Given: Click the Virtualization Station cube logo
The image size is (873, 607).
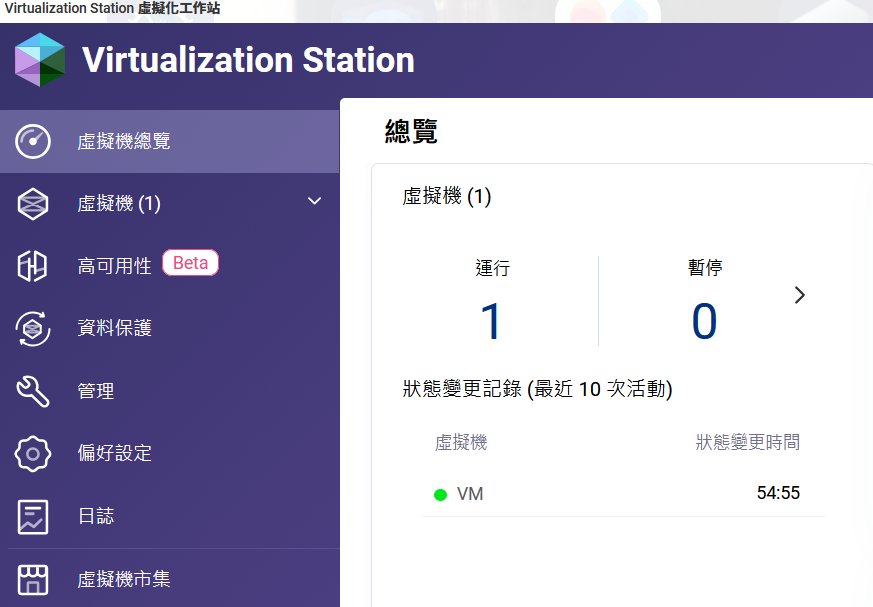Looking at the screenshot, I should click(40, 60).
